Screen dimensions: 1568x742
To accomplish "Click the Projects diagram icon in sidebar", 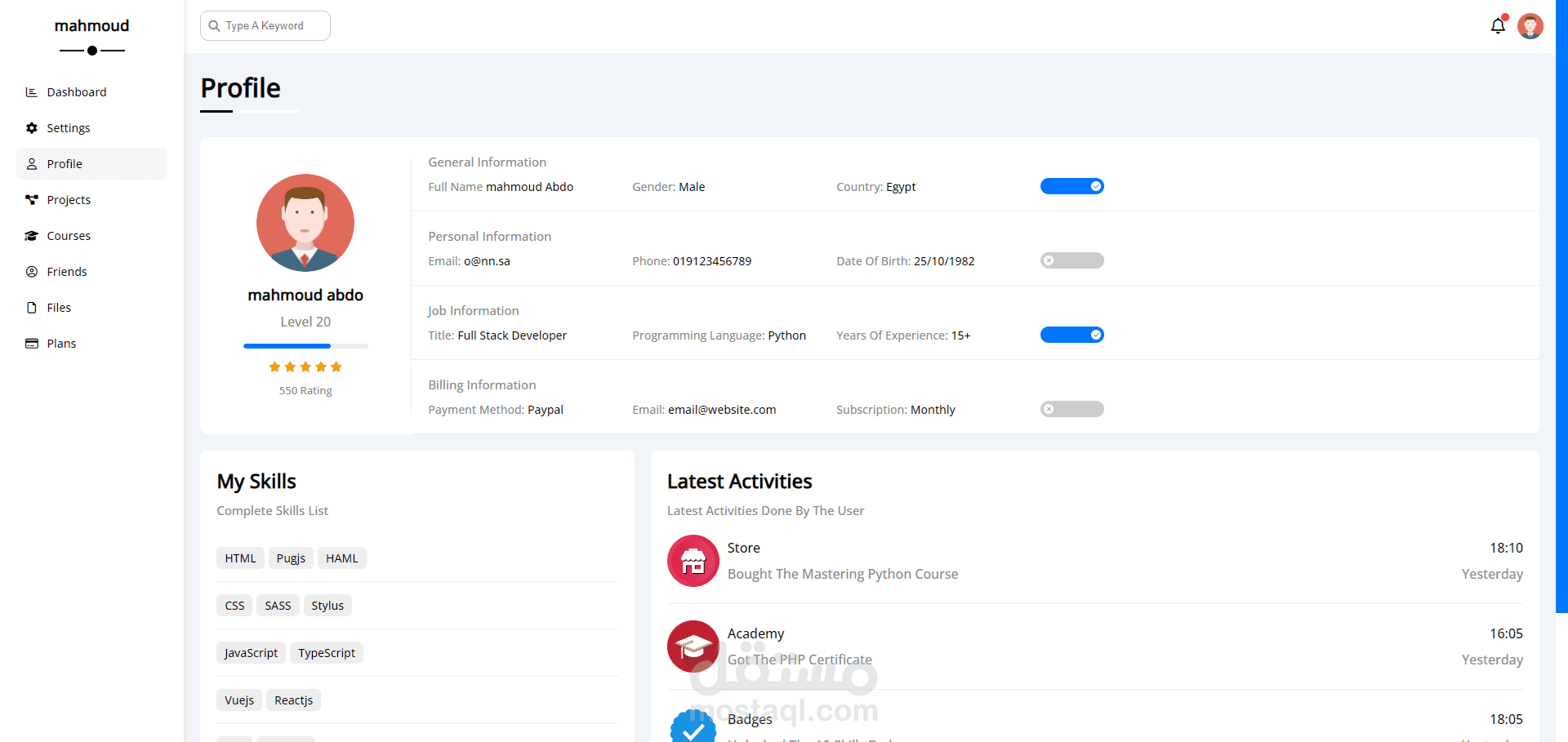I will (31, 200).
